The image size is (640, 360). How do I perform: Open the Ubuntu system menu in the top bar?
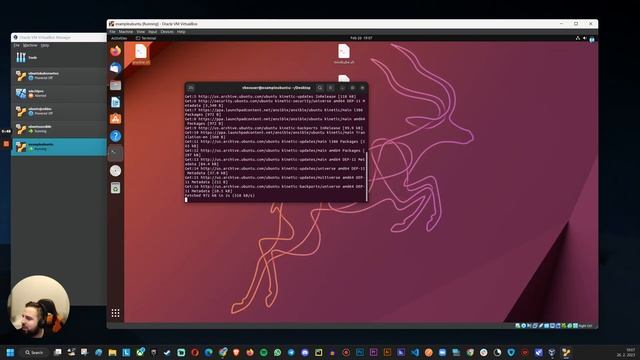pyautogui.click(x=585, y=38)
